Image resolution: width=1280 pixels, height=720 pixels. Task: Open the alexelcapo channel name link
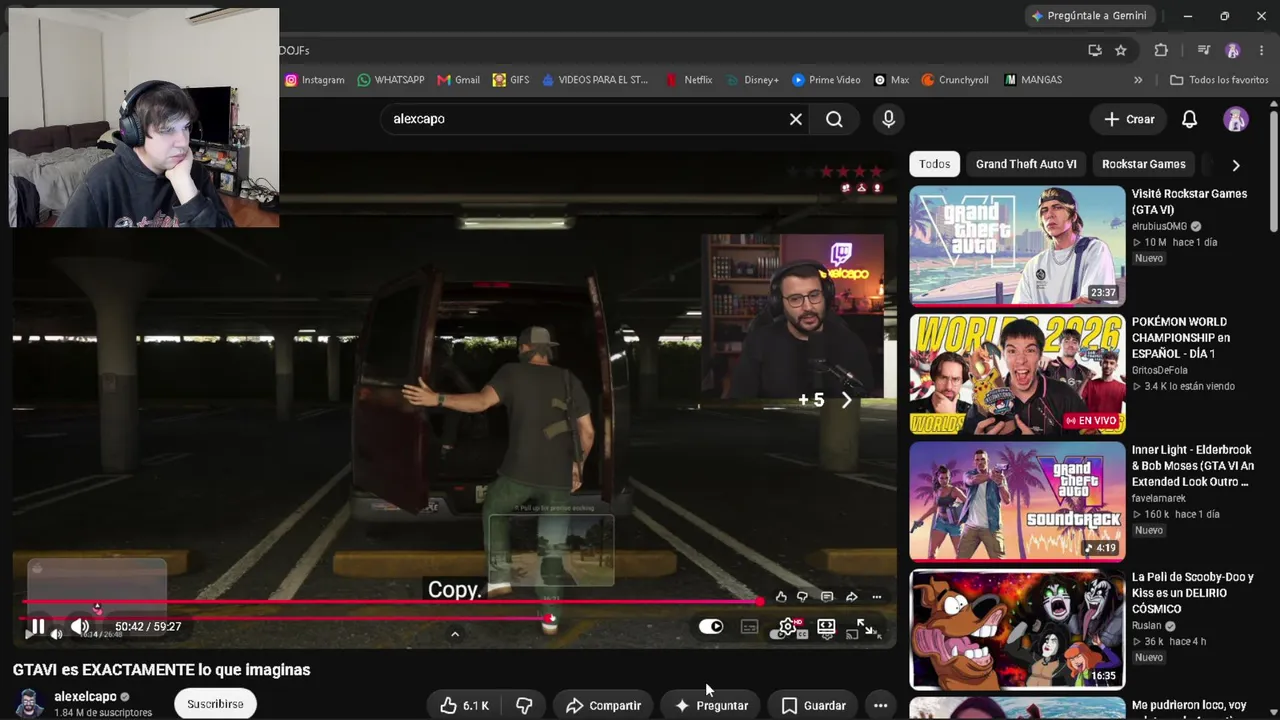coord(85,697)
